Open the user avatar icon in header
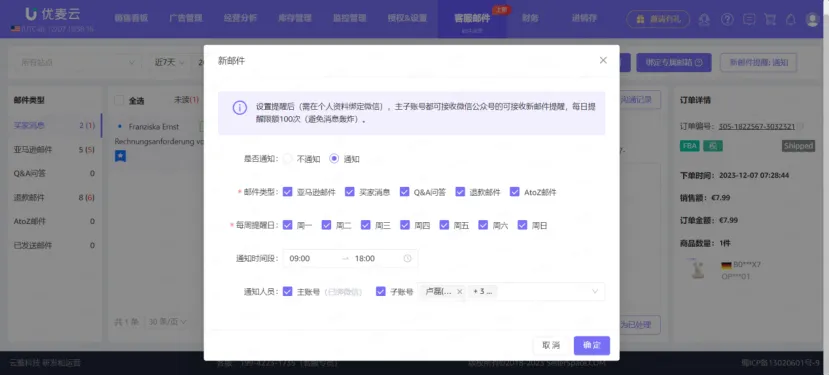 pyautogui.click(x=812, y=19)
